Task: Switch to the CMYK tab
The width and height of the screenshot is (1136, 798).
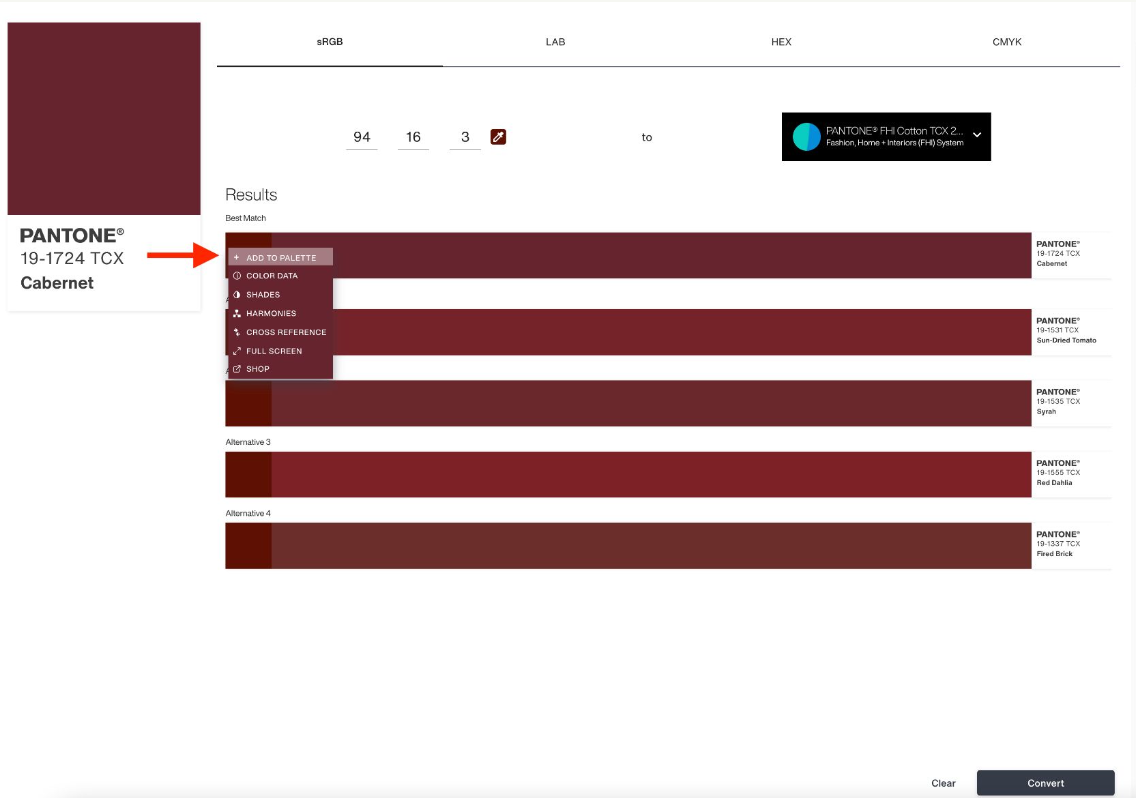Action: coord(1007,42)
